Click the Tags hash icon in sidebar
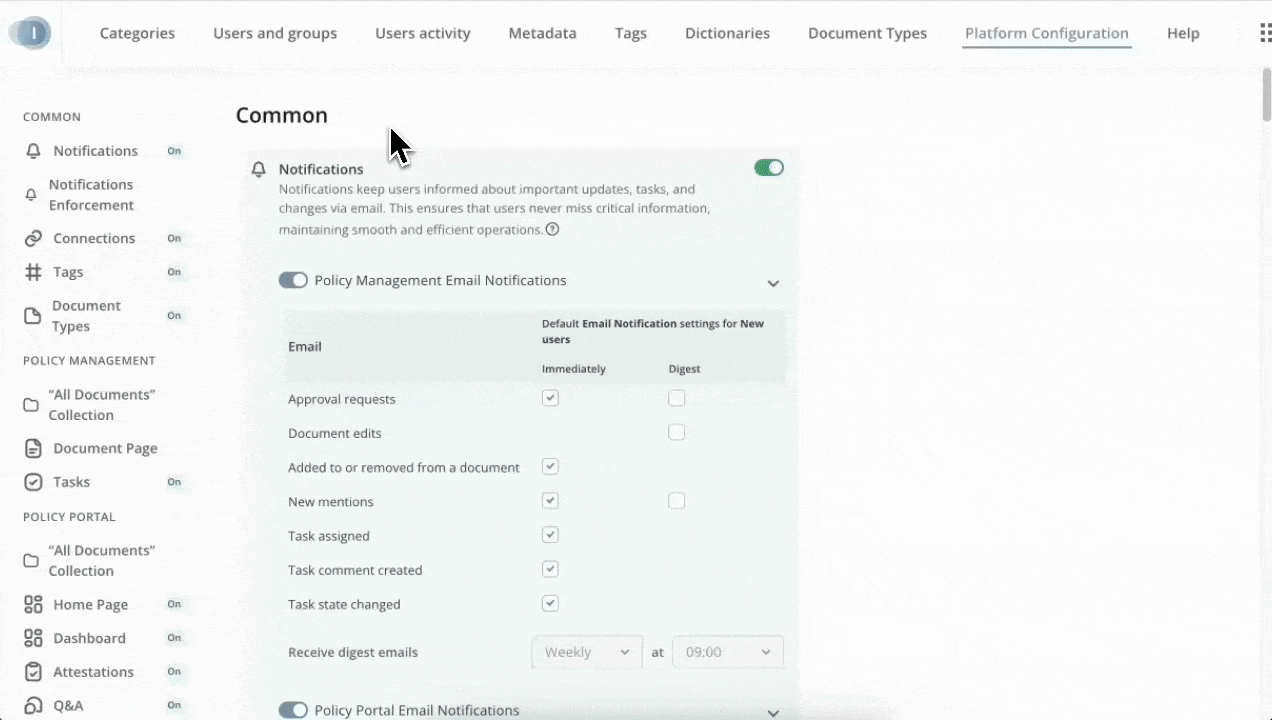This screenshot has height=720, width=1272. coord(34,272)
